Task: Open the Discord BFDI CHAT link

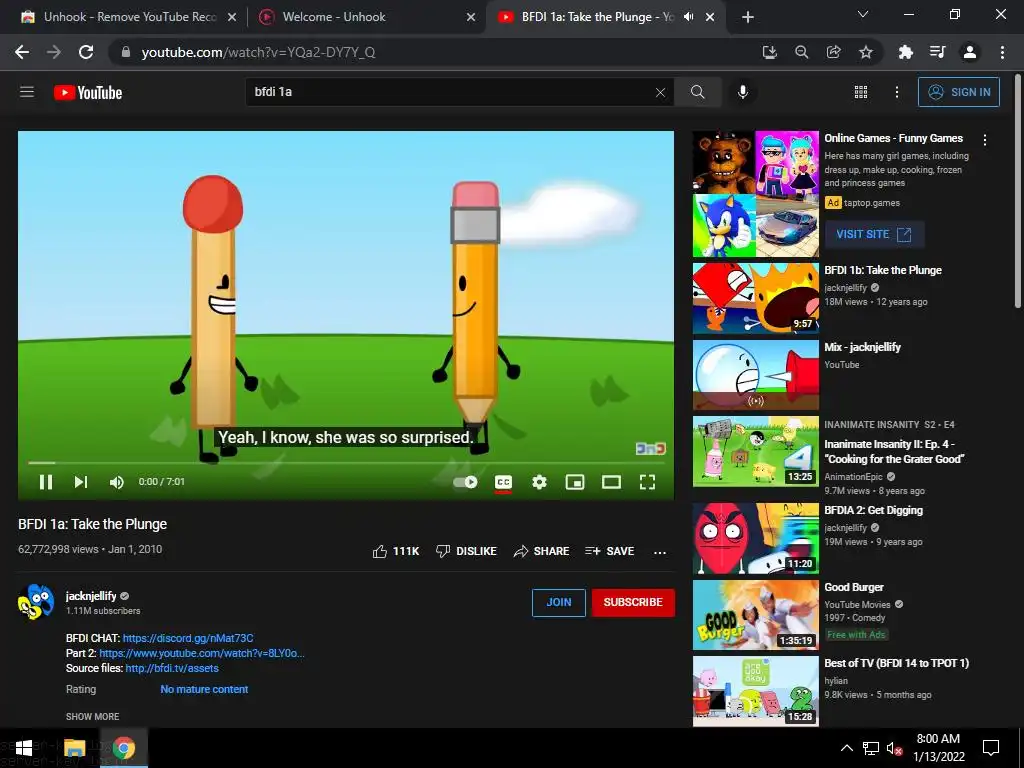Action: tap(188, 638)
